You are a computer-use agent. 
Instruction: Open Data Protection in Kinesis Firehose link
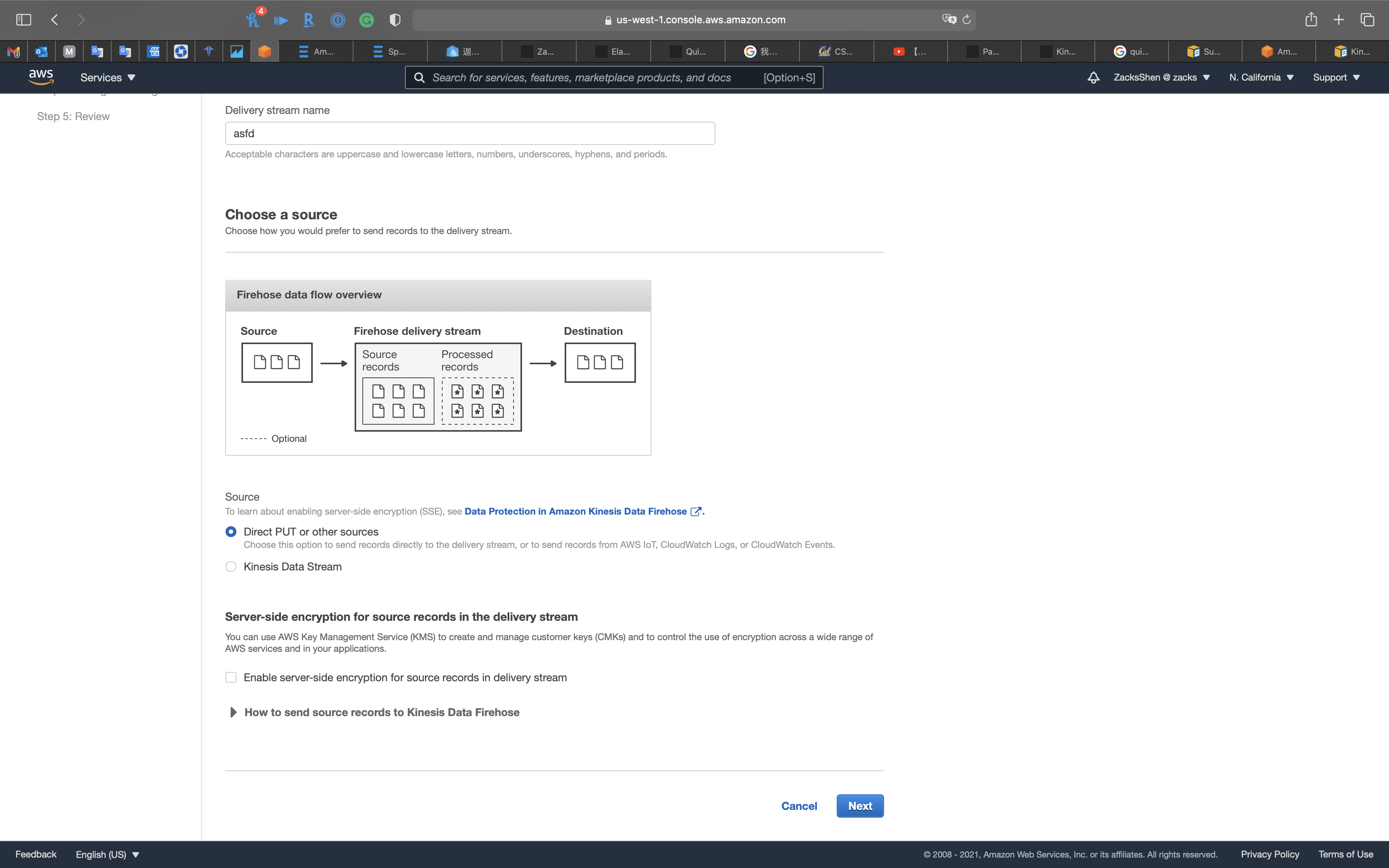pos(576,511)
